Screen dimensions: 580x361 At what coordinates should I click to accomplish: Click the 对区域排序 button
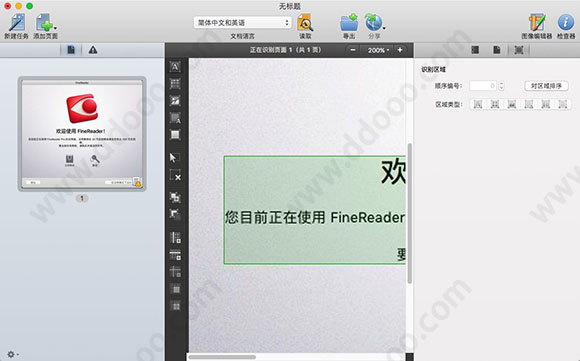pyautogui.click(x=546, y=86)
